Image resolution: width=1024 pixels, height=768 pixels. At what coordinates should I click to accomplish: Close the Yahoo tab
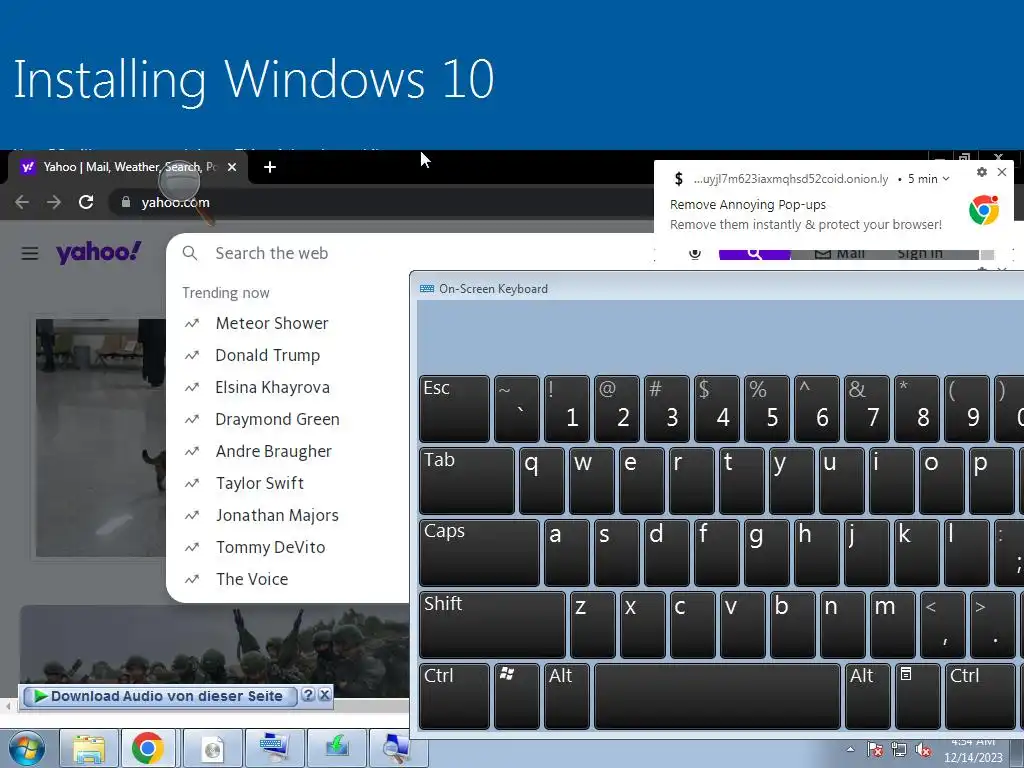232,167
